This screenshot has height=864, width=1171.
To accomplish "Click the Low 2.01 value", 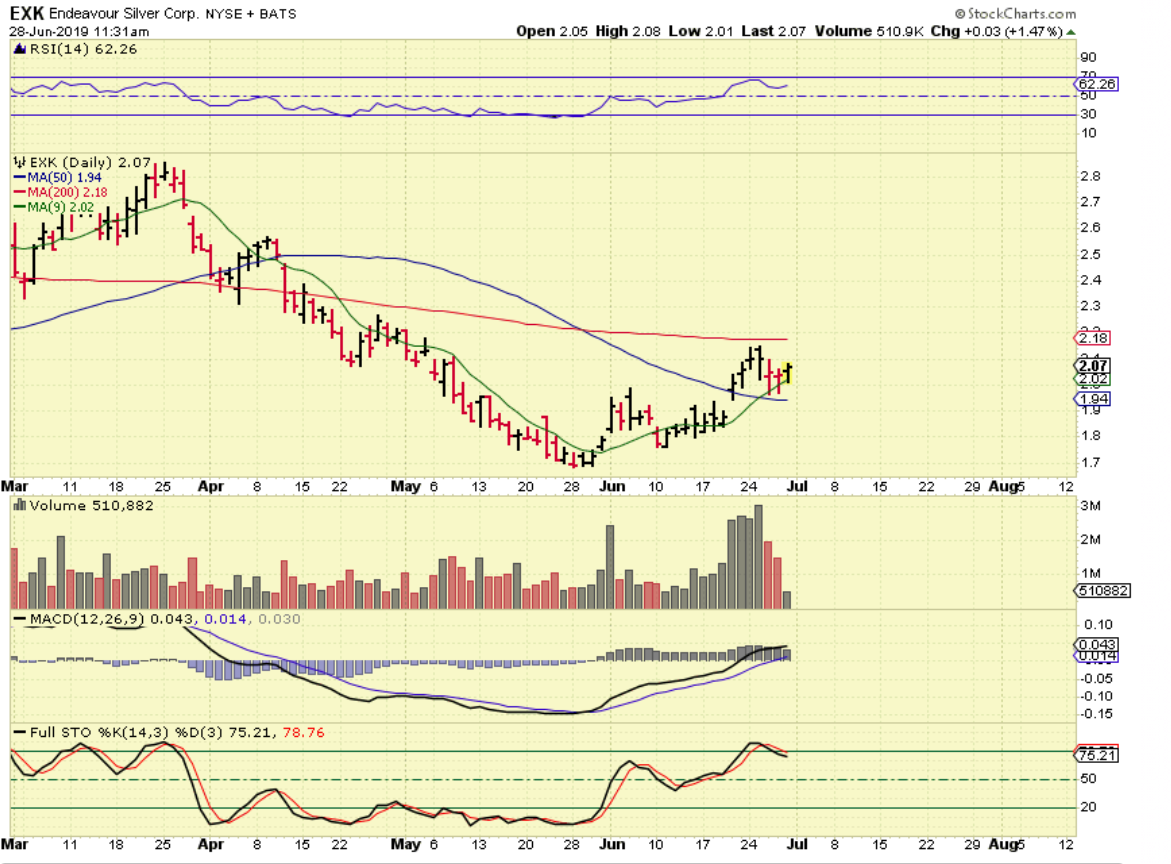I will point(701,31).
